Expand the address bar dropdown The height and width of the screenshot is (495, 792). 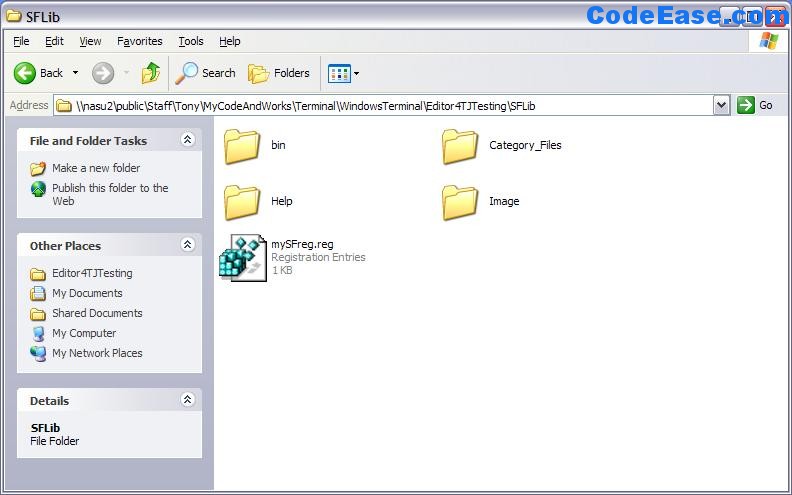click(722, 106)
